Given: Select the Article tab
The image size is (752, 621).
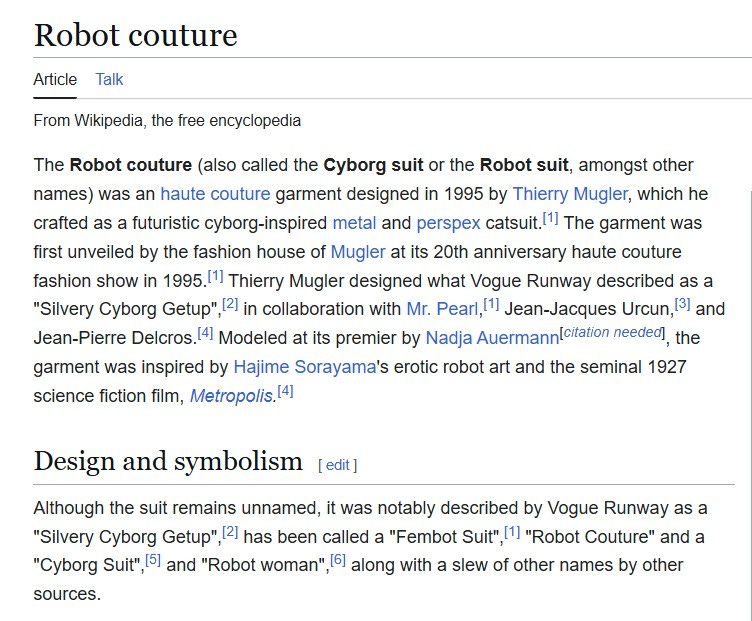Looking at the screenshot, I should (x=55, y=79).
